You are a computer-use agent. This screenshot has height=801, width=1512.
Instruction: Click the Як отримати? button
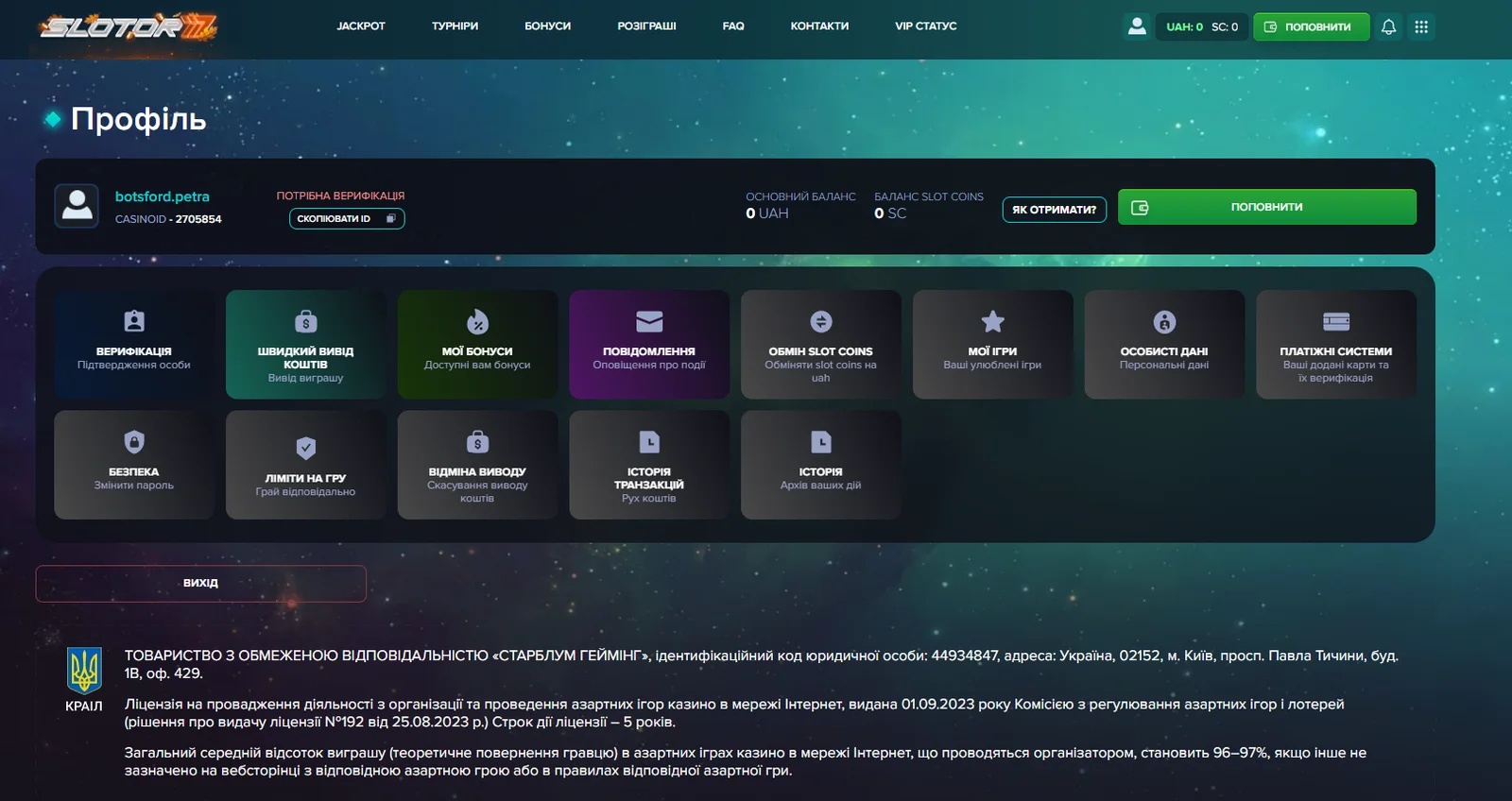click(x=1055, y=210)
